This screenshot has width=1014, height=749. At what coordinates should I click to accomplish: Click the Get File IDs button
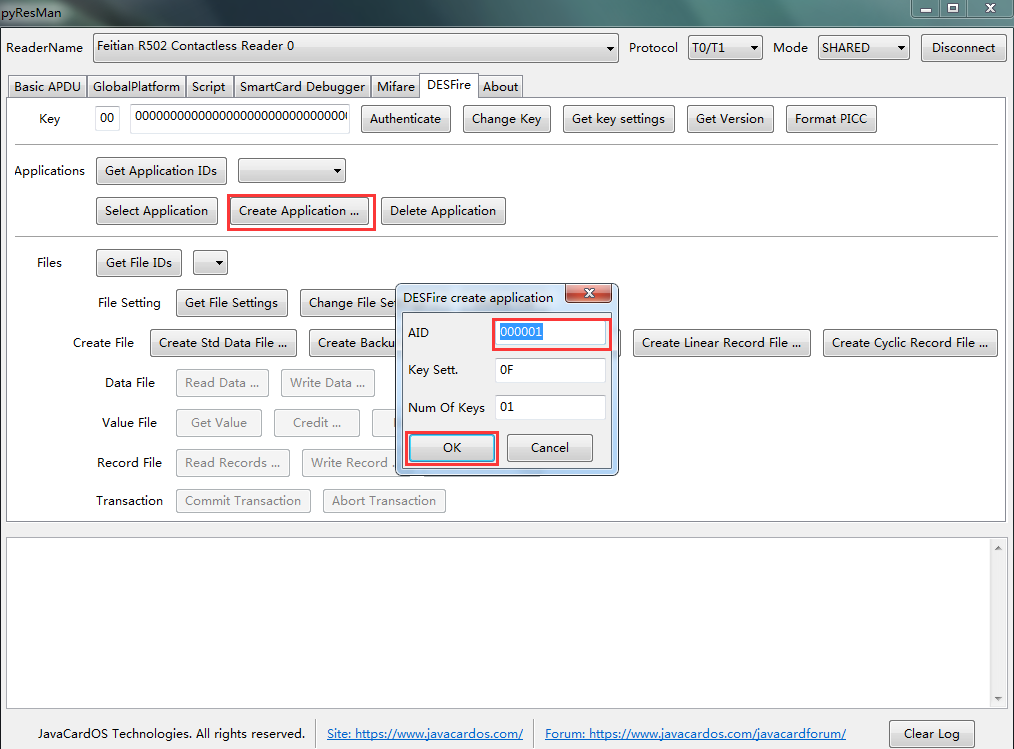[139, 263]
